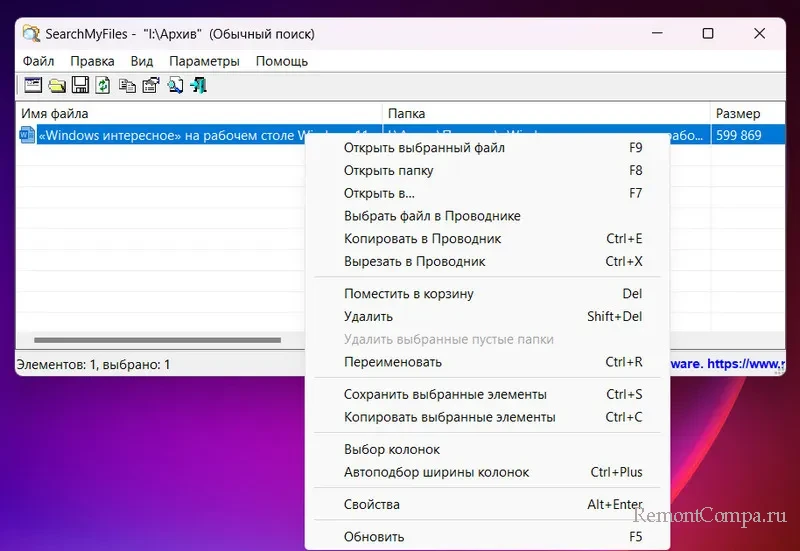The width and height of the screenshot is (800, 551).
Task: Click the Exit door toolbar icon
Action: point(199,85)
